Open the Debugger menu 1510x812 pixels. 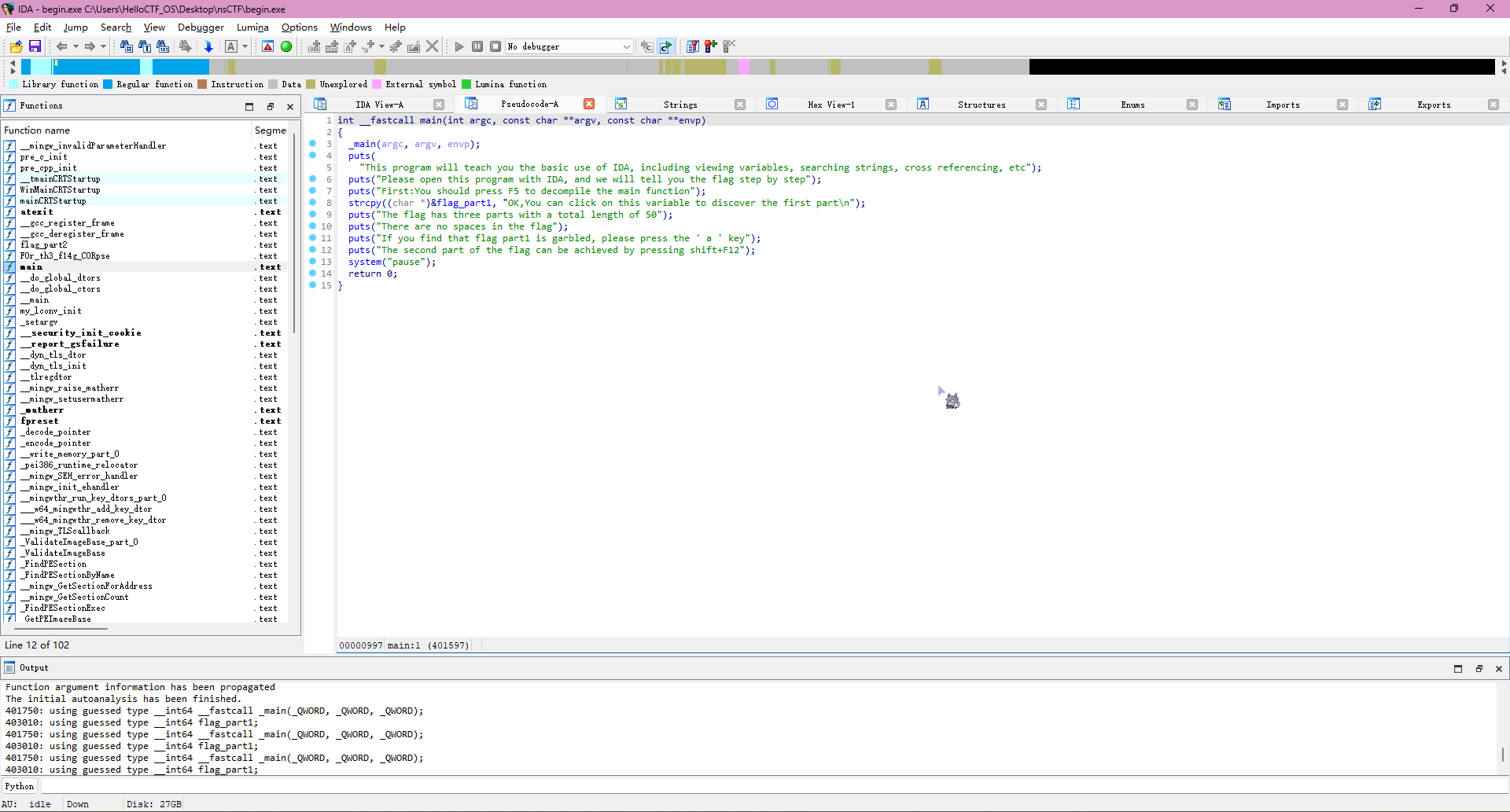coord(201,28)
